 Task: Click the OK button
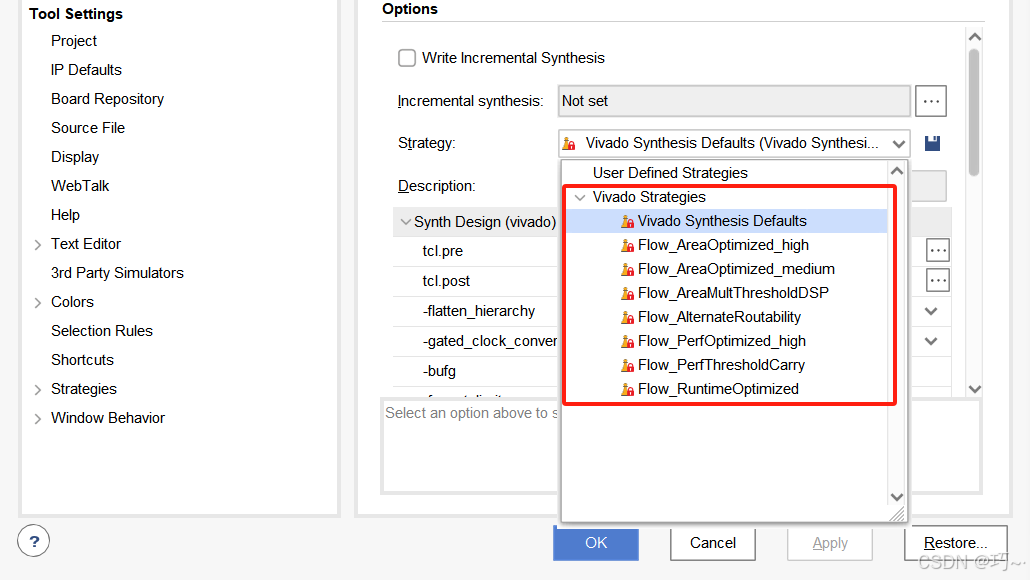(596, 543)
